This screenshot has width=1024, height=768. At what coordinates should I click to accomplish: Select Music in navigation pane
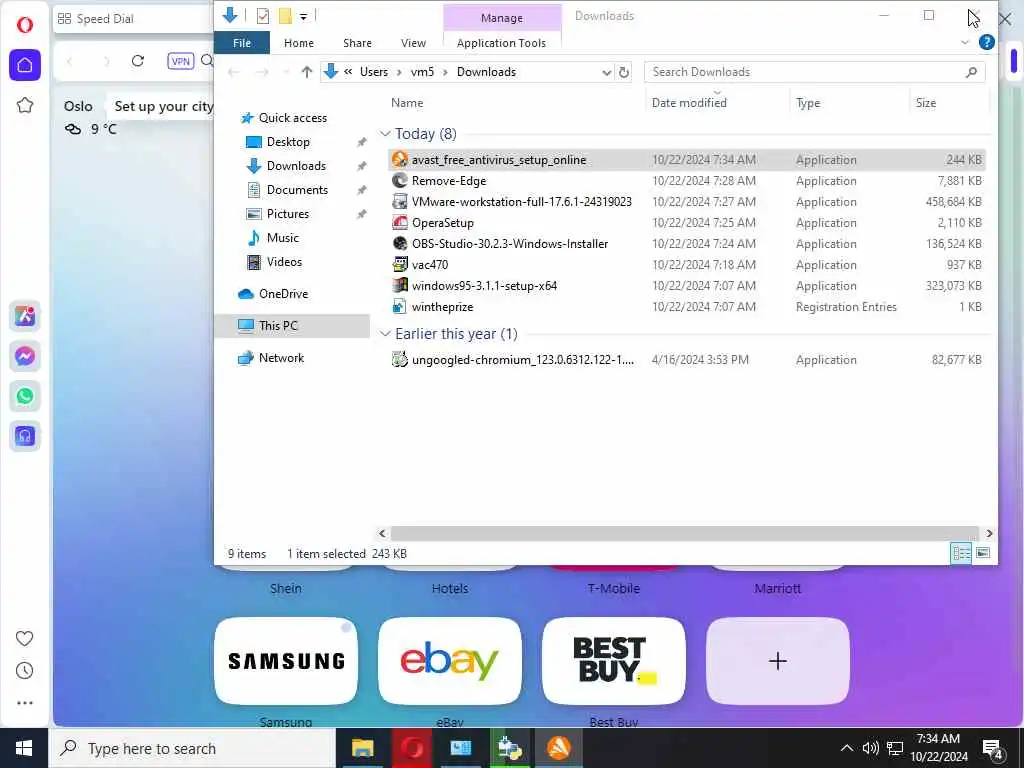pyautogui.click(x=282, y=238)
